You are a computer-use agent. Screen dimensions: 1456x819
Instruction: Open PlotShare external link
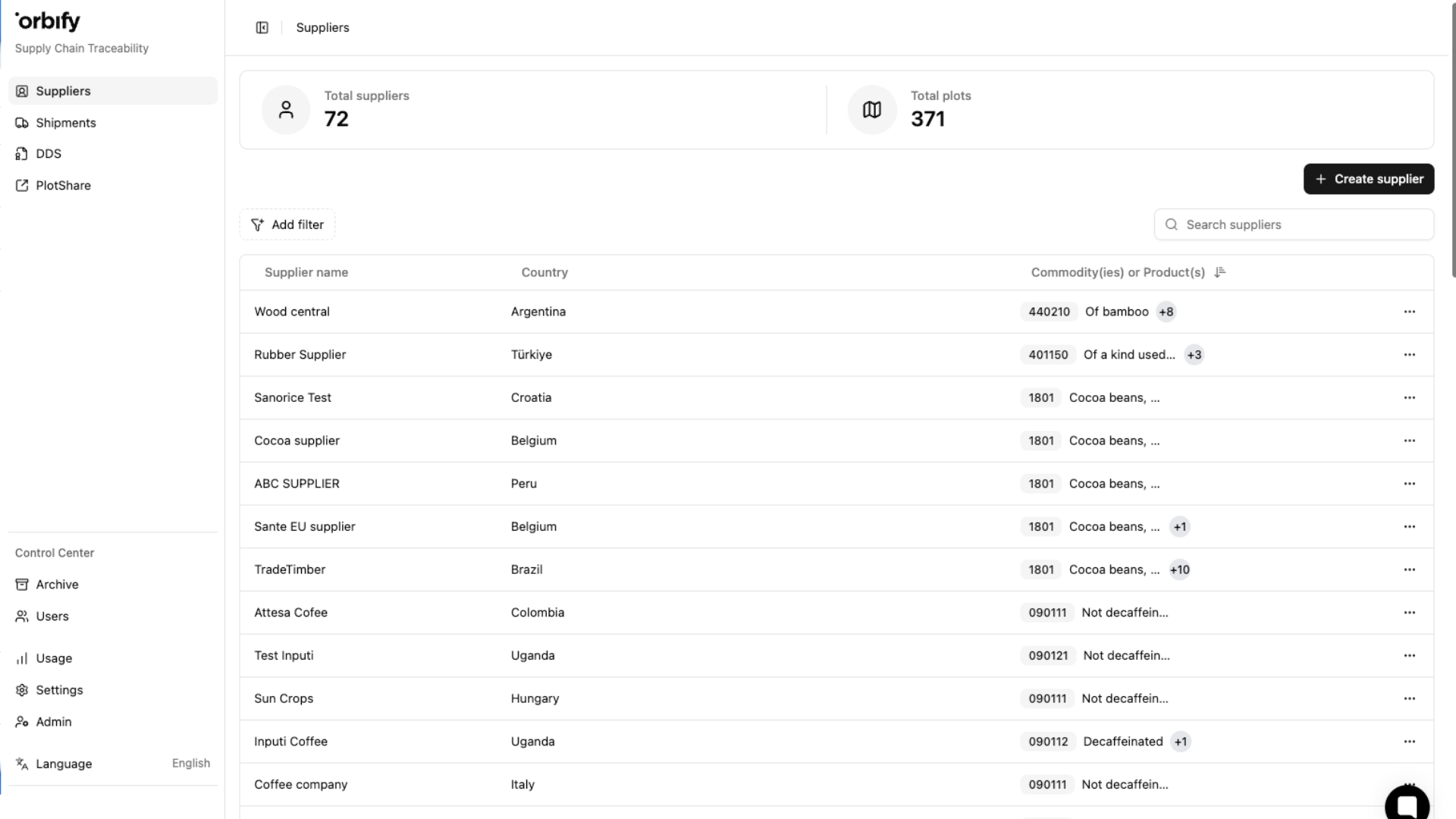113,186
